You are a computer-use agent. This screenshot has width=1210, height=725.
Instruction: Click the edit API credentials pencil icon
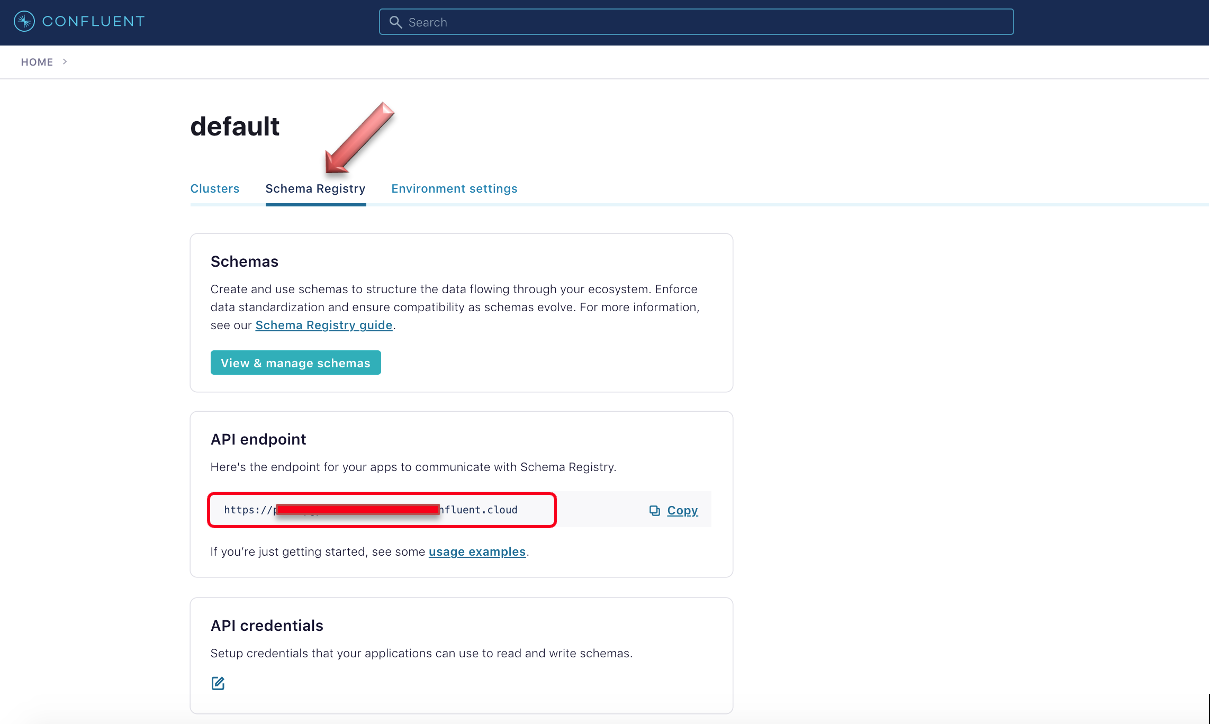[218, 683]
